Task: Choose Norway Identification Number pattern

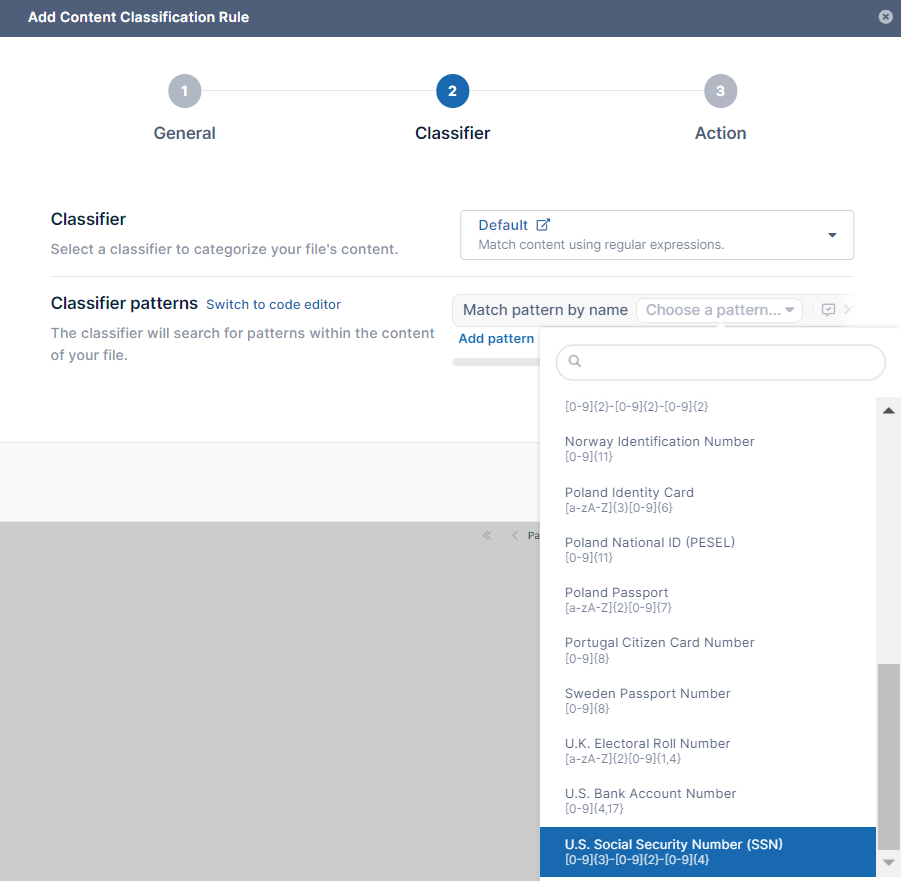Action: pyautogui.click(x=659, y=448)
